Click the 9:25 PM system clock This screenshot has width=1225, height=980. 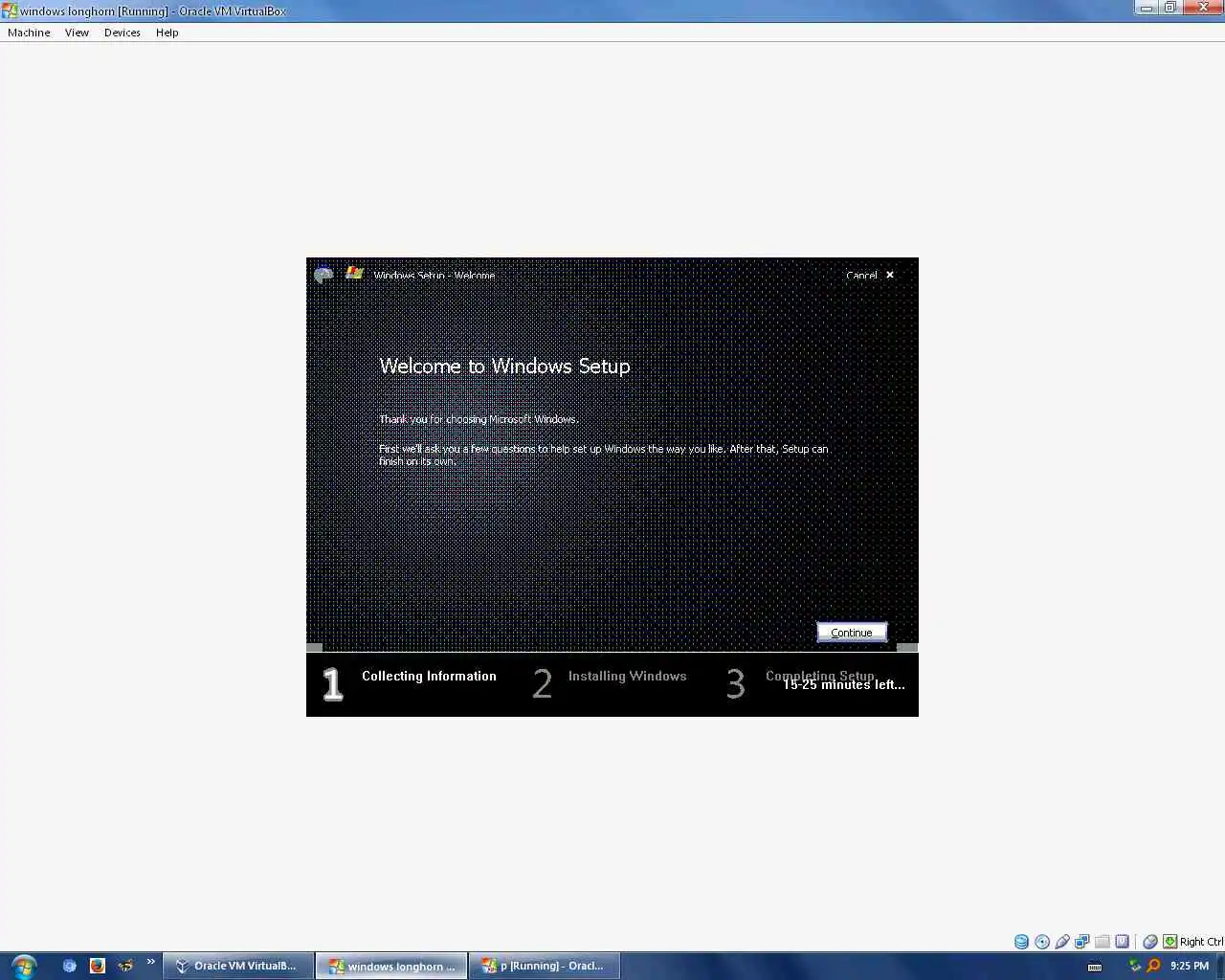[x=1190, y=966]
